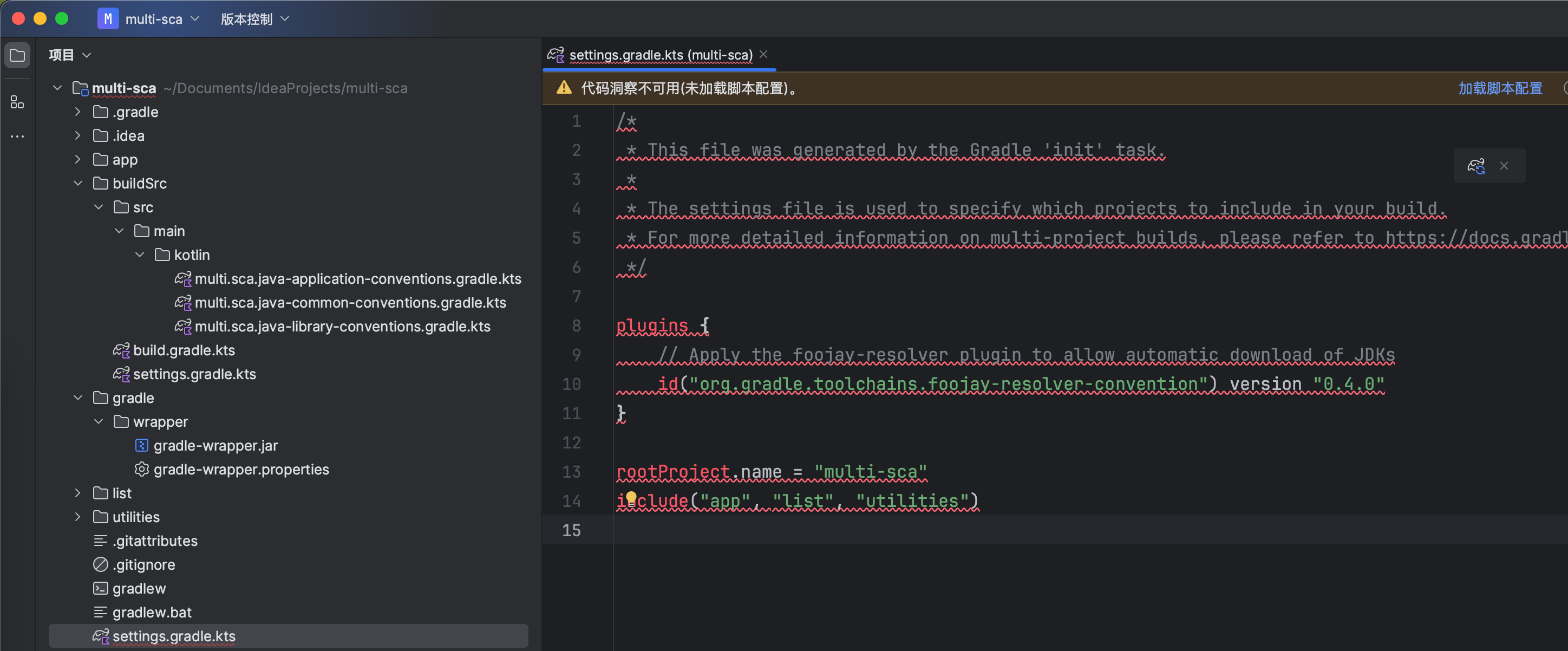This screenshot has width=1568, height=651.
Task: Select root settings.gradle.kts in tree
Action: pyautogui.click(x=289, y=636)
